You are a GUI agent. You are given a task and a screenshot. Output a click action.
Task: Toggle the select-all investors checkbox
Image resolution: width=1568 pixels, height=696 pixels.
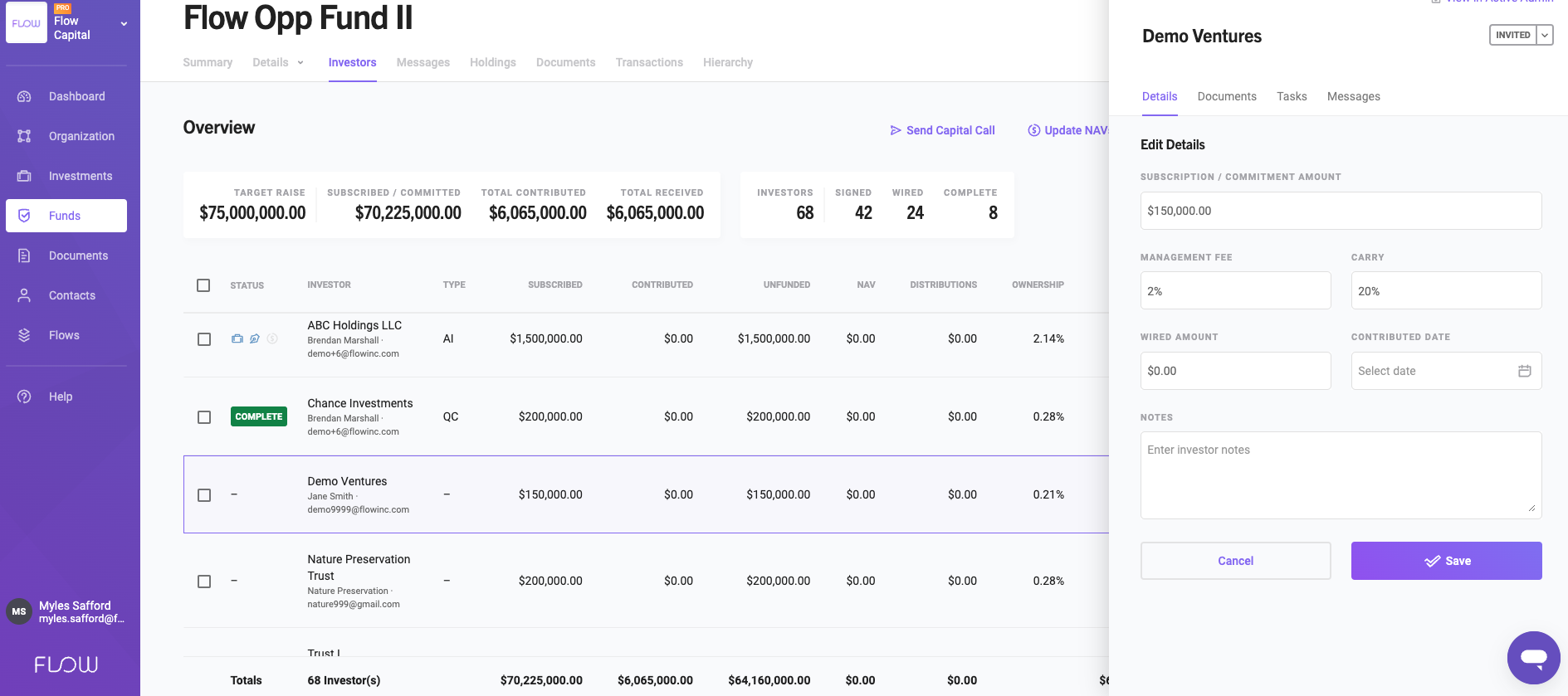(203, 285)
